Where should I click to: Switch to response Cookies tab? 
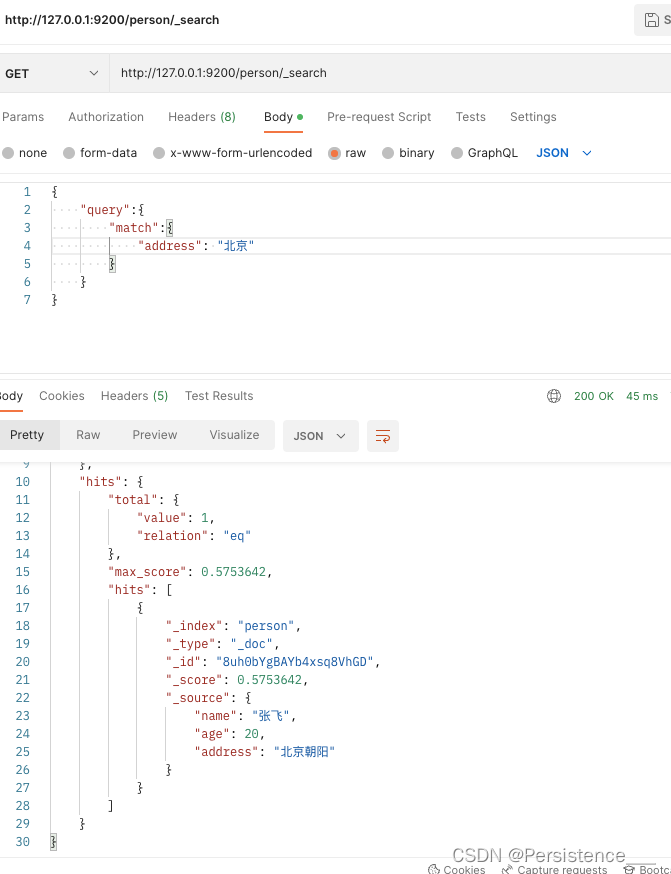click(x=62, y=396)
